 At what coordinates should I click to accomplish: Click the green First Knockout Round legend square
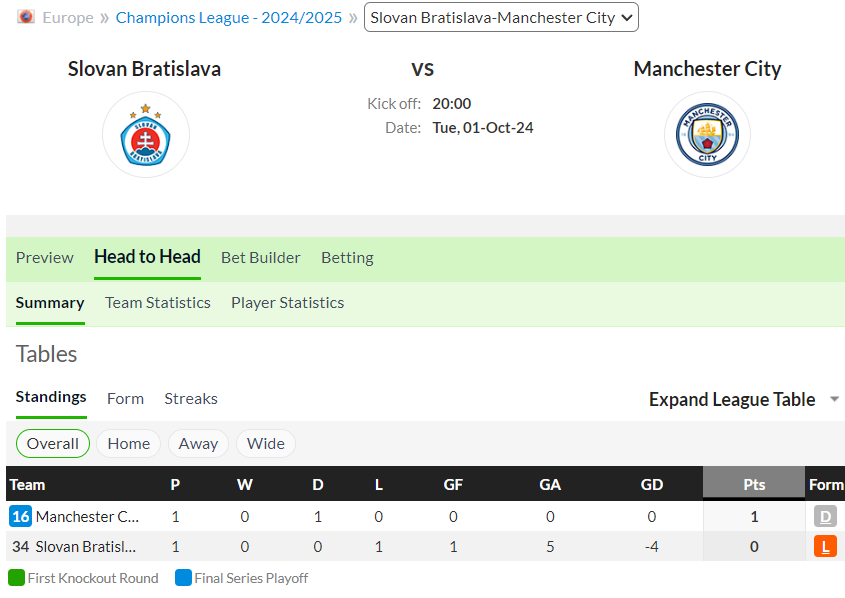point(17,578)
